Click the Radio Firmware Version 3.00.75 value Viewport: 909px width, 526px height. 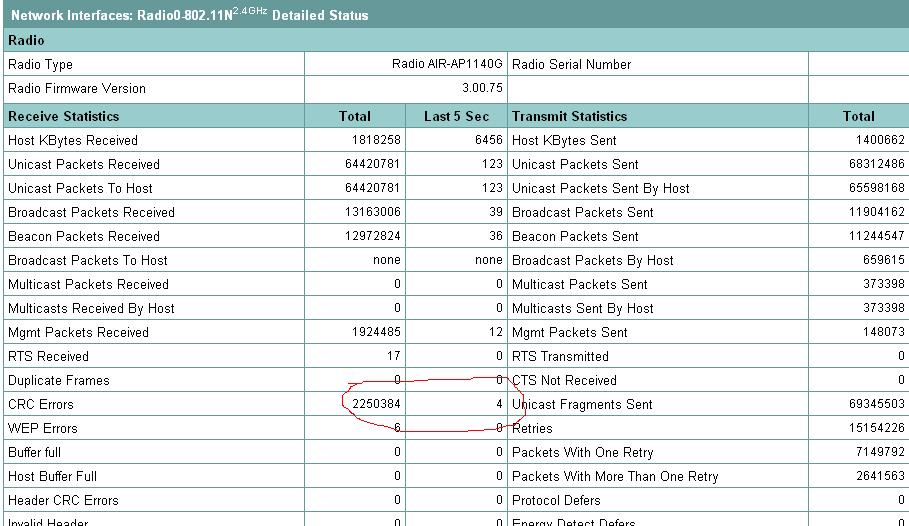point(482,88)
